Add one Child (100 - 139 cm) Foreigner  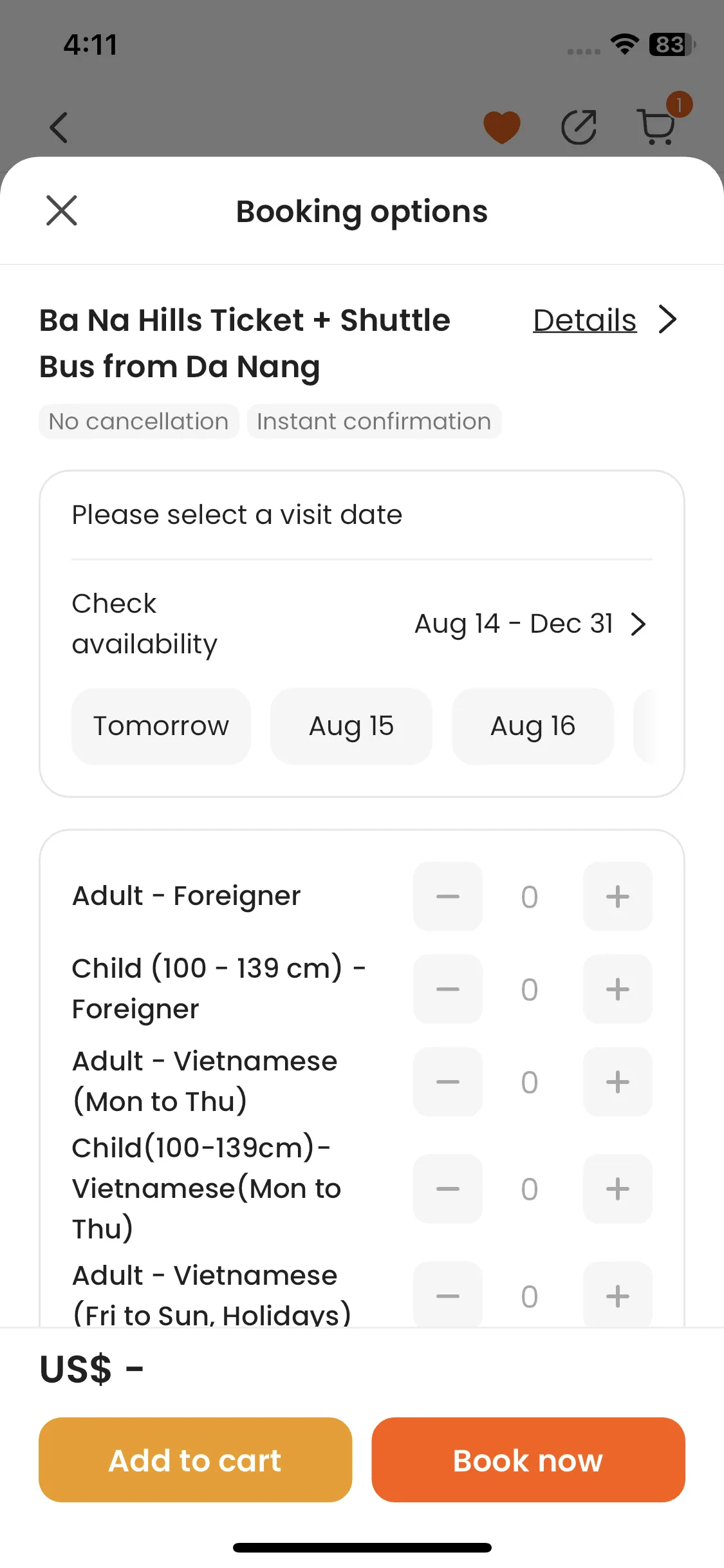point(617,989)
